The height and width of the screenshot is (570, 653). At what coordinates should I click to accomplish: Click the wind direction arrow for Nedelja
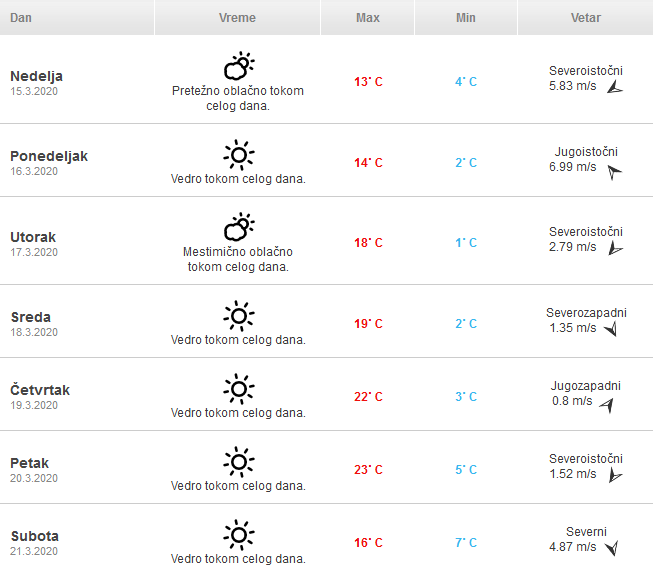point(616,88)
